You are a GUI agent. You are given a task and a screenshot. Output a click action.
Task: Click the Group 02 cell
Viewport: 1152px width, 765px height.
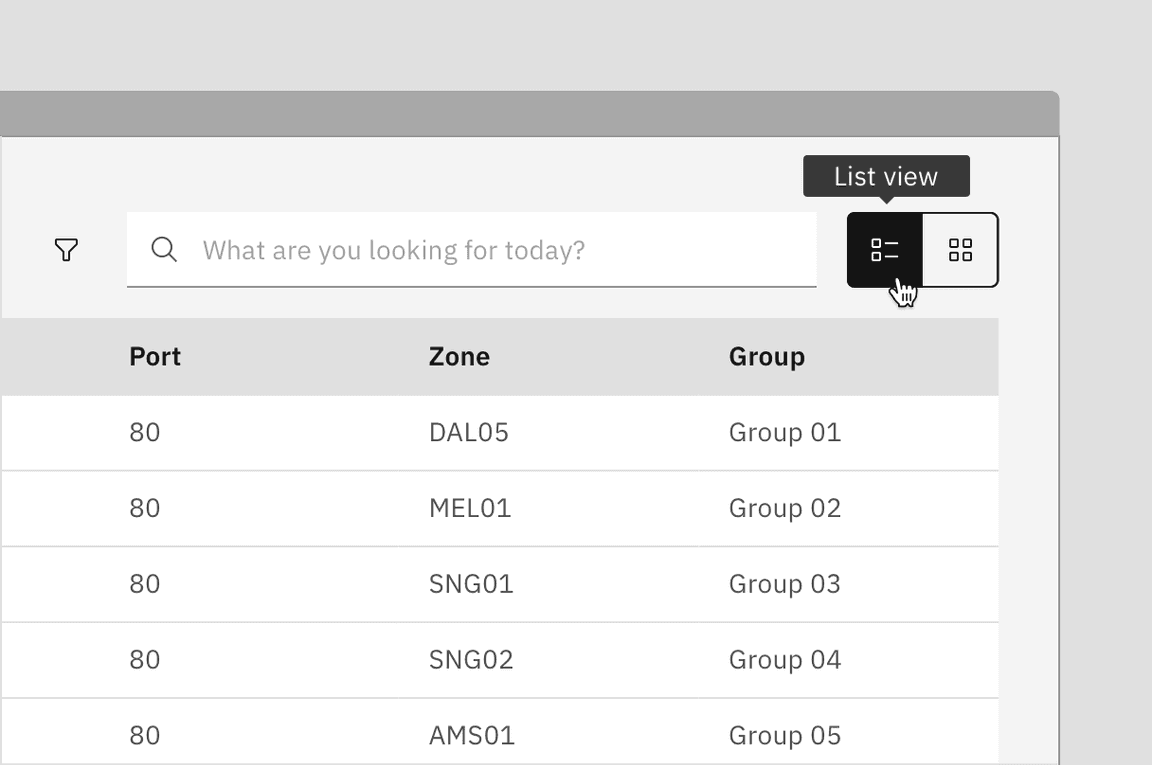click(x=784, y=508)
